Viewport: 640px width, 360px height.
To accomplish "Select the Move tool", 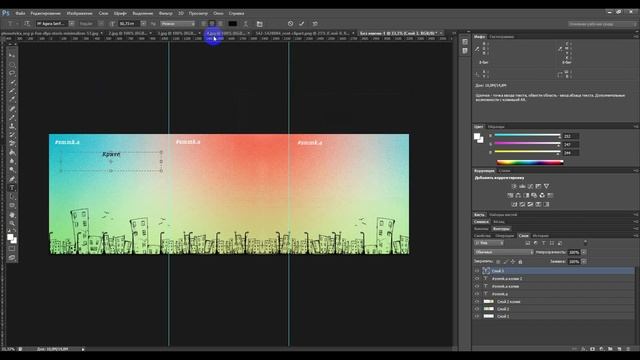I will [x=12, y=55].
